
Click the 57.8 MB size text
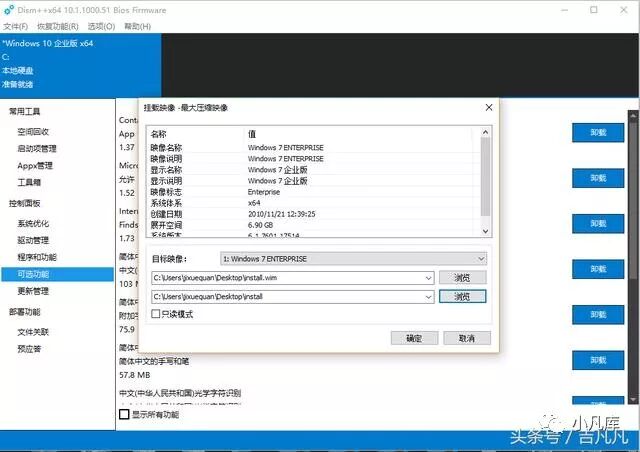click(135, 375)
